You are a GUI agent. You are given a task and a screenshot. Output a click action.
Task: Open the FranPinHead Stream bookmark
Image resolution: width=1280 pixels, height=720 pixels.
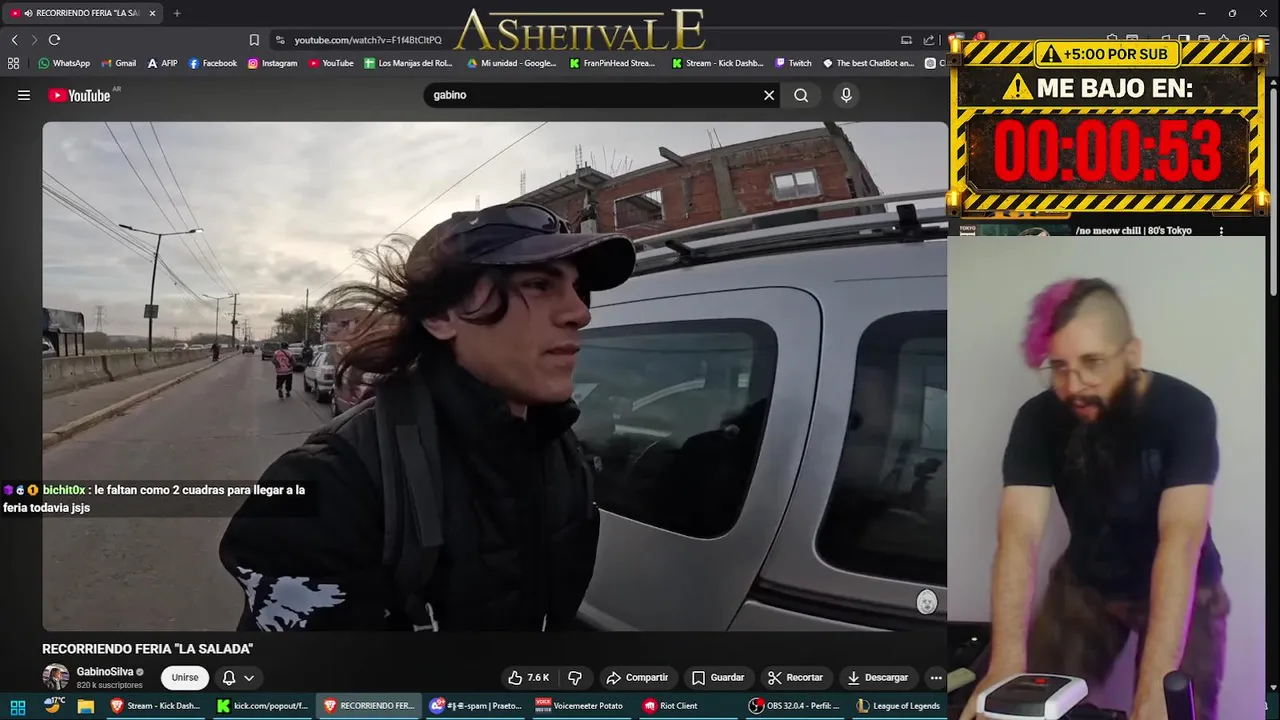click(x=613, y=63)
